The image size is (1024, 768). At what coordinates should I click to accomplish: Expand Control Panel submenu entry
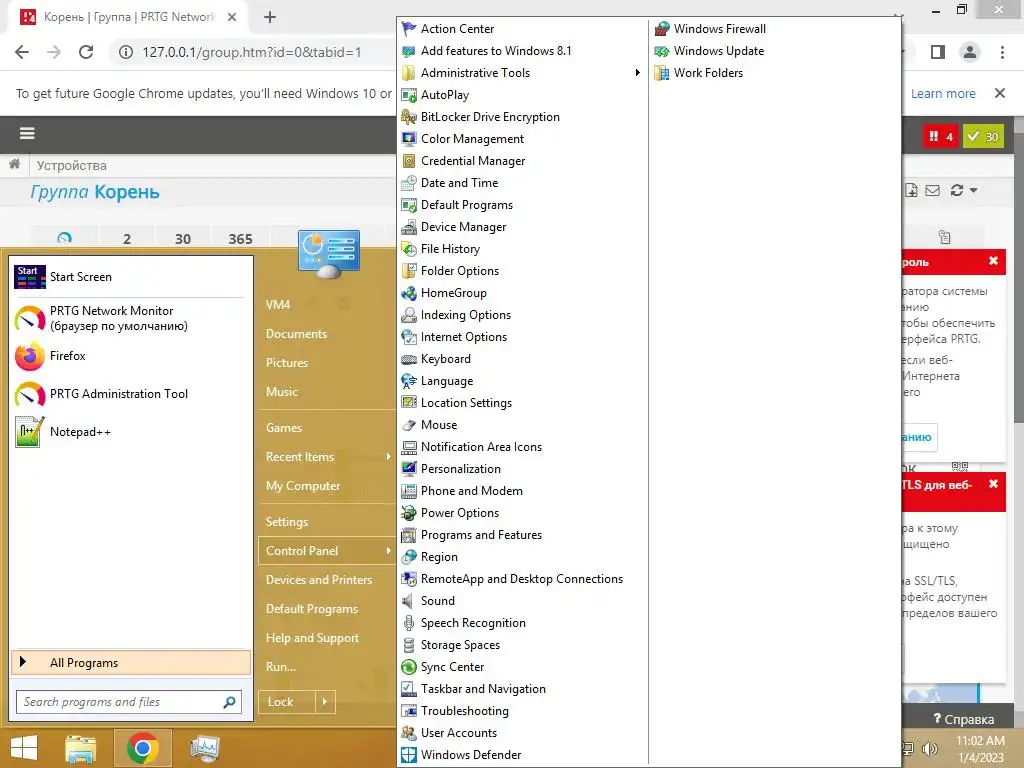327,551
